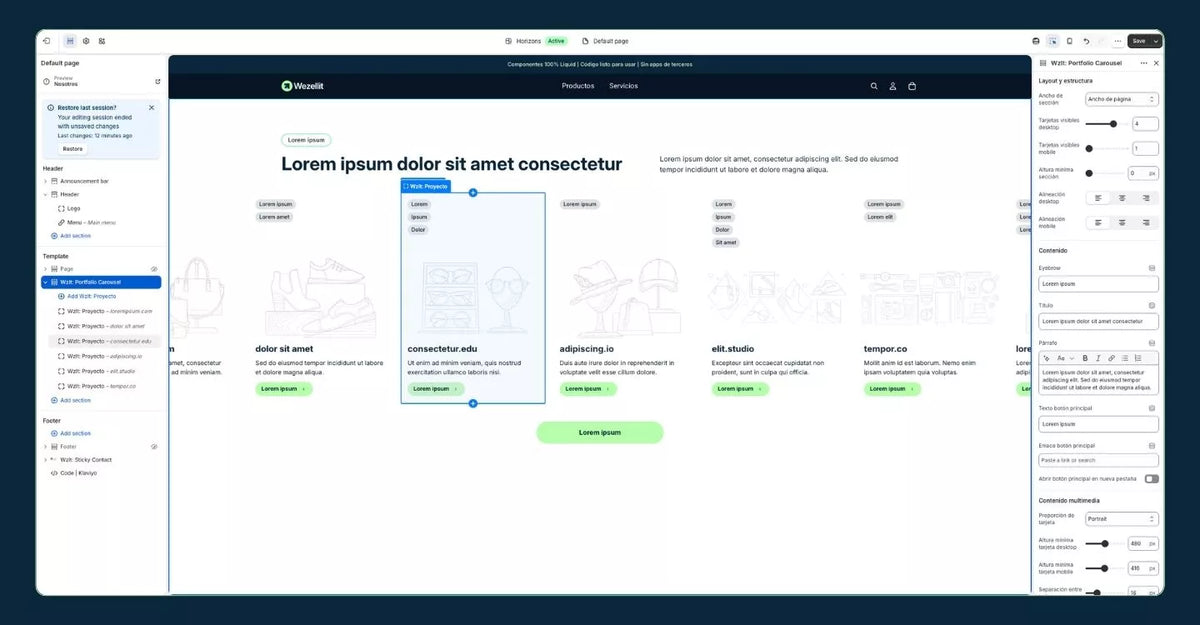Screen dimensions: 1200x625
Task: Toggle visibility of the Footer section
Action: (154, 447)
